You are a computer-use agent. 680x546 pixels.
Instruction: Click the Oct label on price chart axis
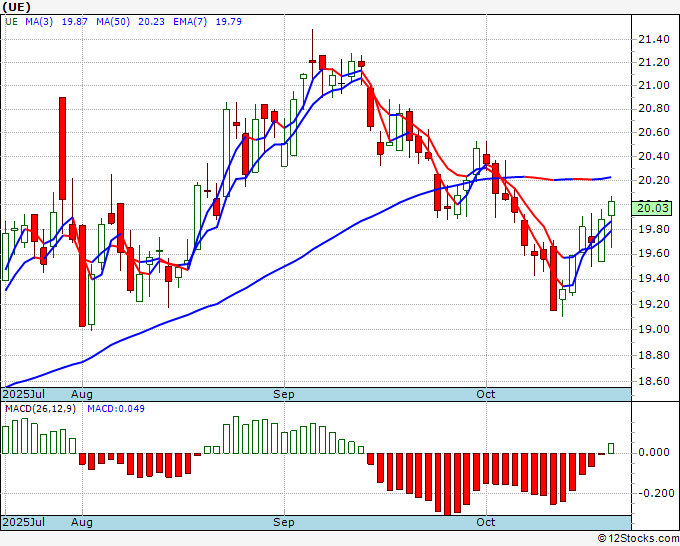[x=485, y=394]
